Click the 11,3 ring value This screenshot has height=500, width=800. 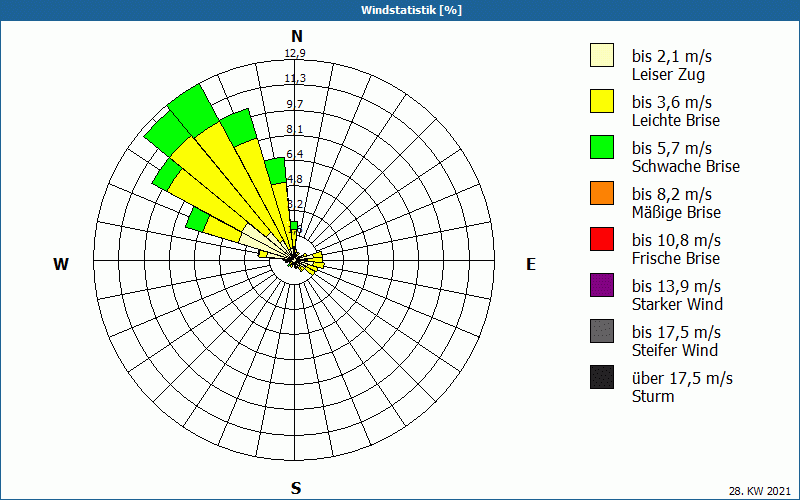point(295,78)
